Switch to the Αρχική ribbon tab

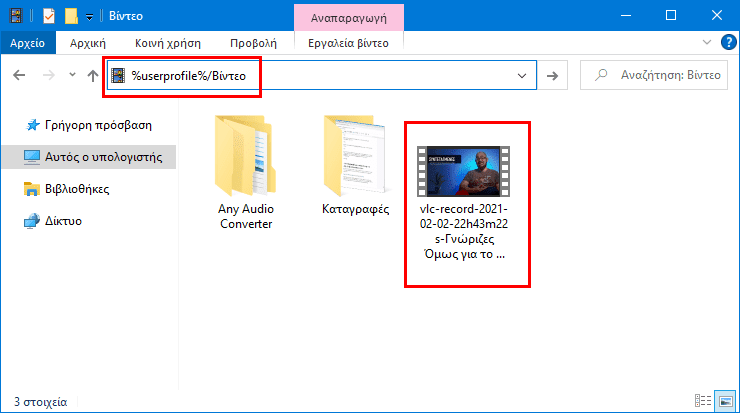88,43
